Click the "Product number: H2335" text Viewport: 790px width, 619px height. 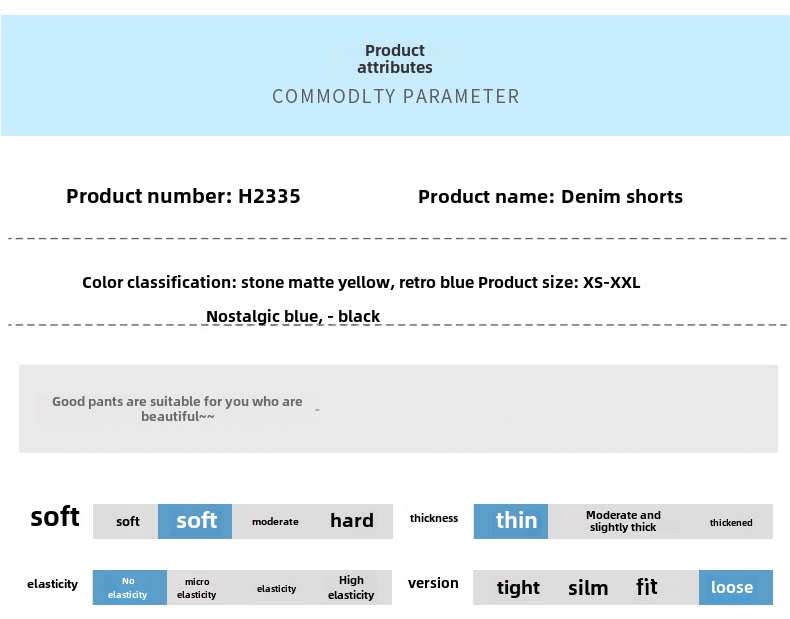coord(183,197)
